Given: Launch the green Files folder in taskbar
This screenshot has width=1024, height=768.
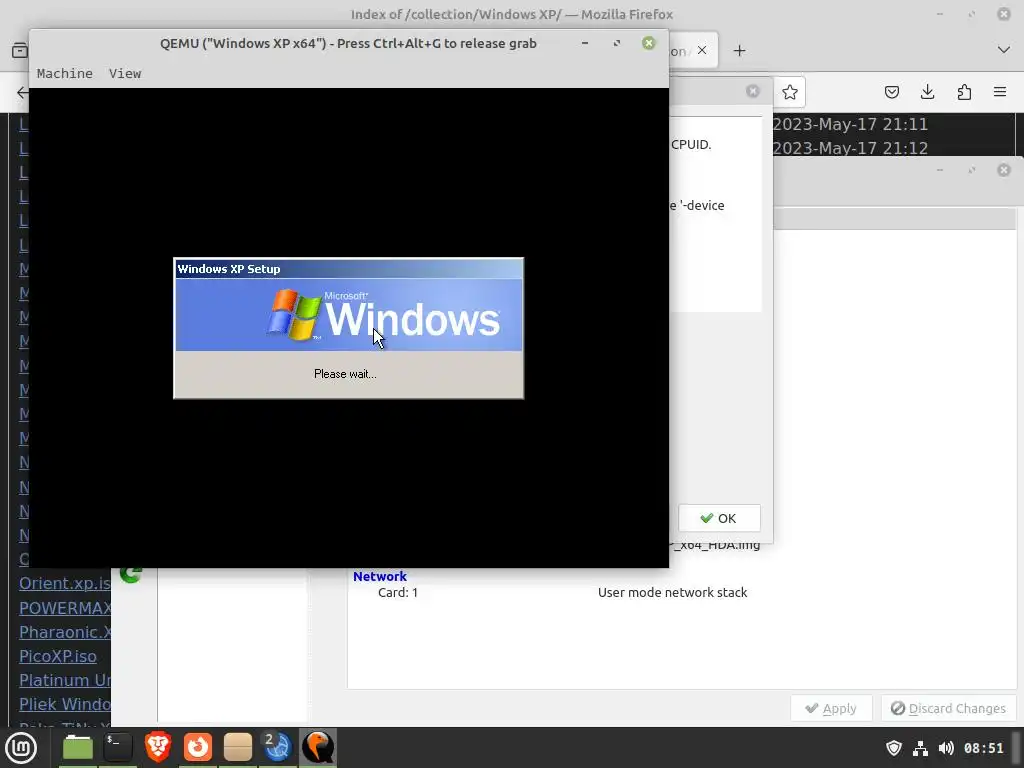Looking at the screenshot, I should [78, 748].
